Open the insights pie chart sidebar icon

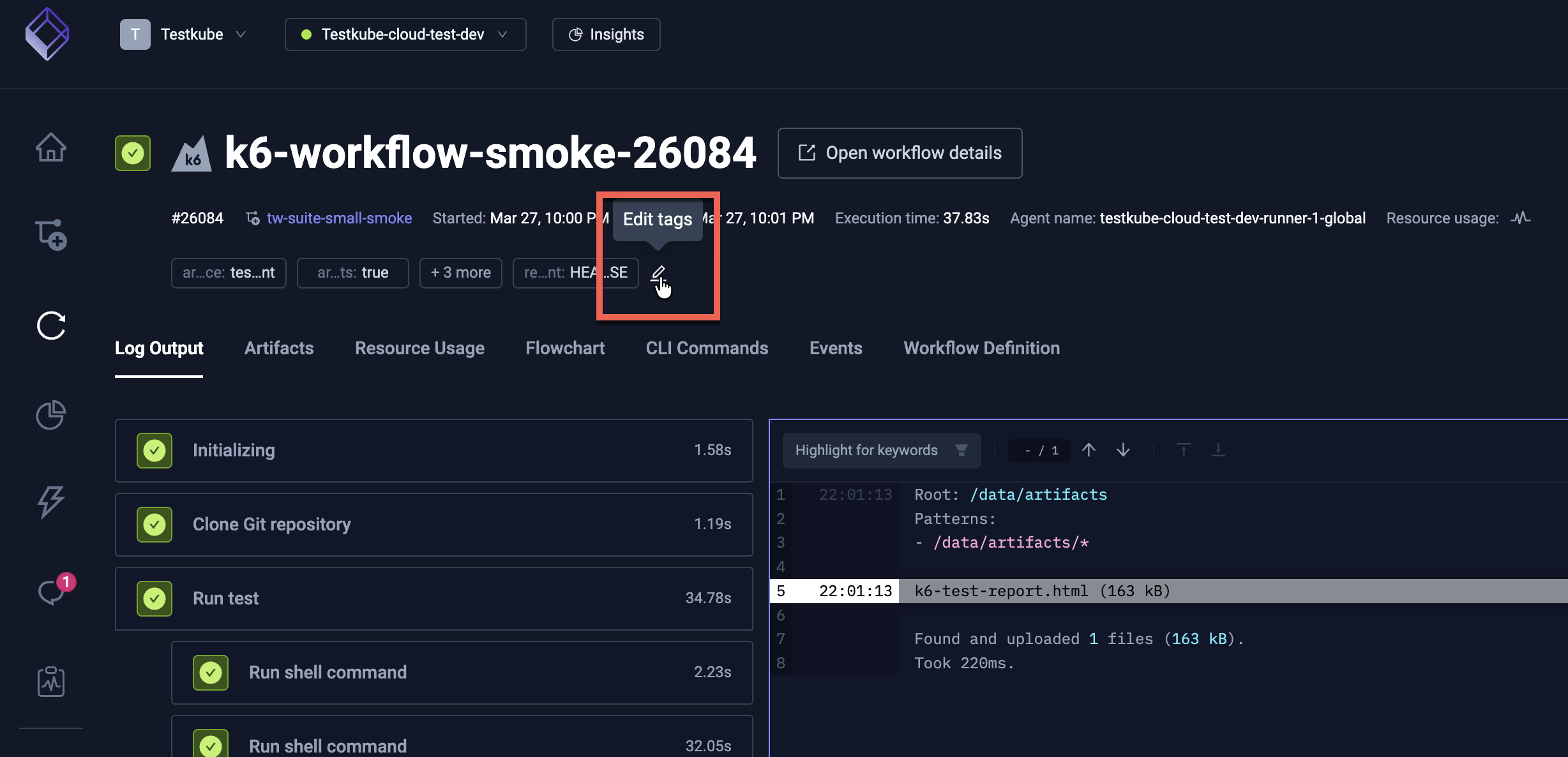pos(50,415)
